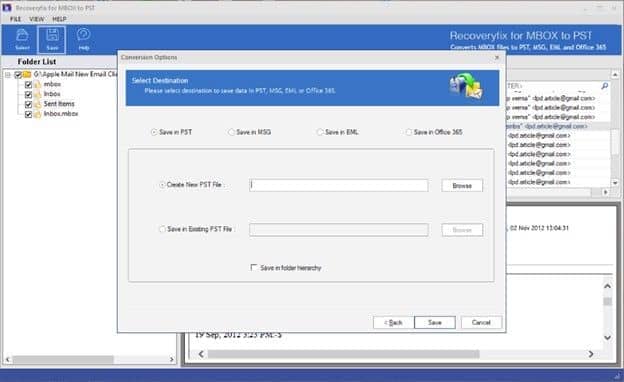Click the Create New PST File path field

pos(339,185)
